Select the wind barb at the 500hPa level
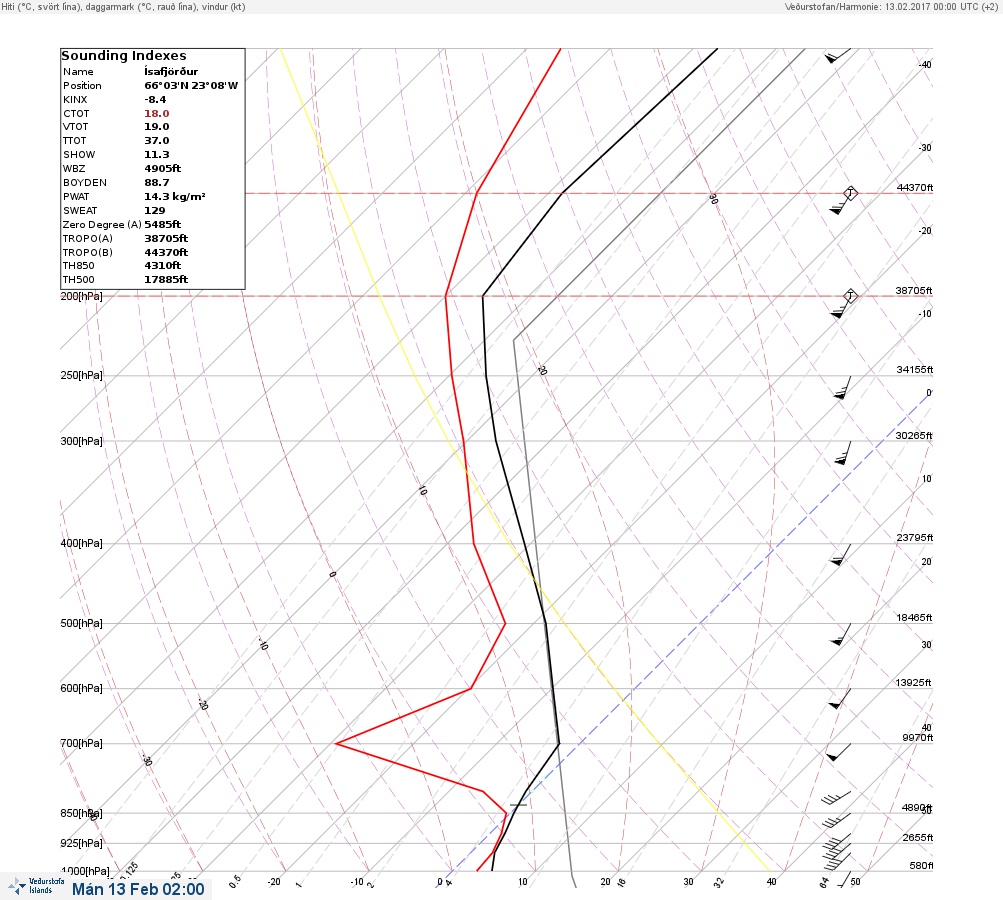Screen dimensions: 1003x900 coord(841,635)
